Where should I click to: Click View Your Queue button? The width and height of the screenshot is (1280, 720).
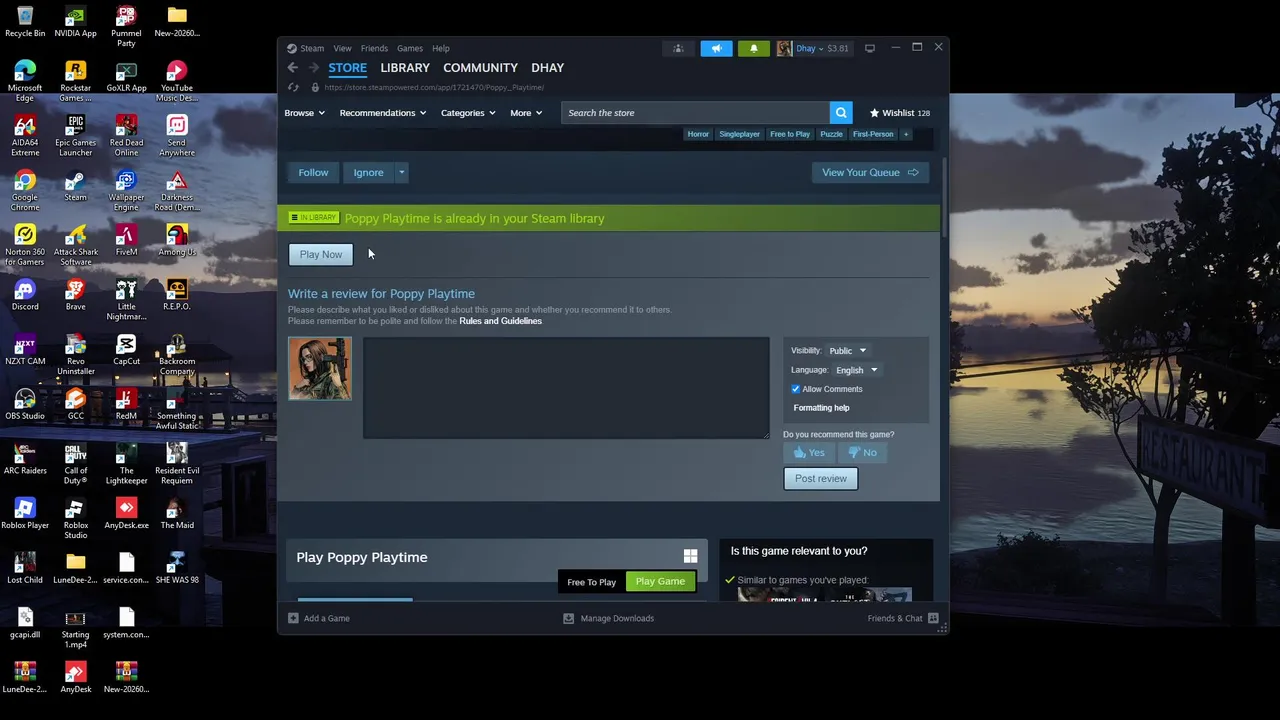tap(870, 173)
